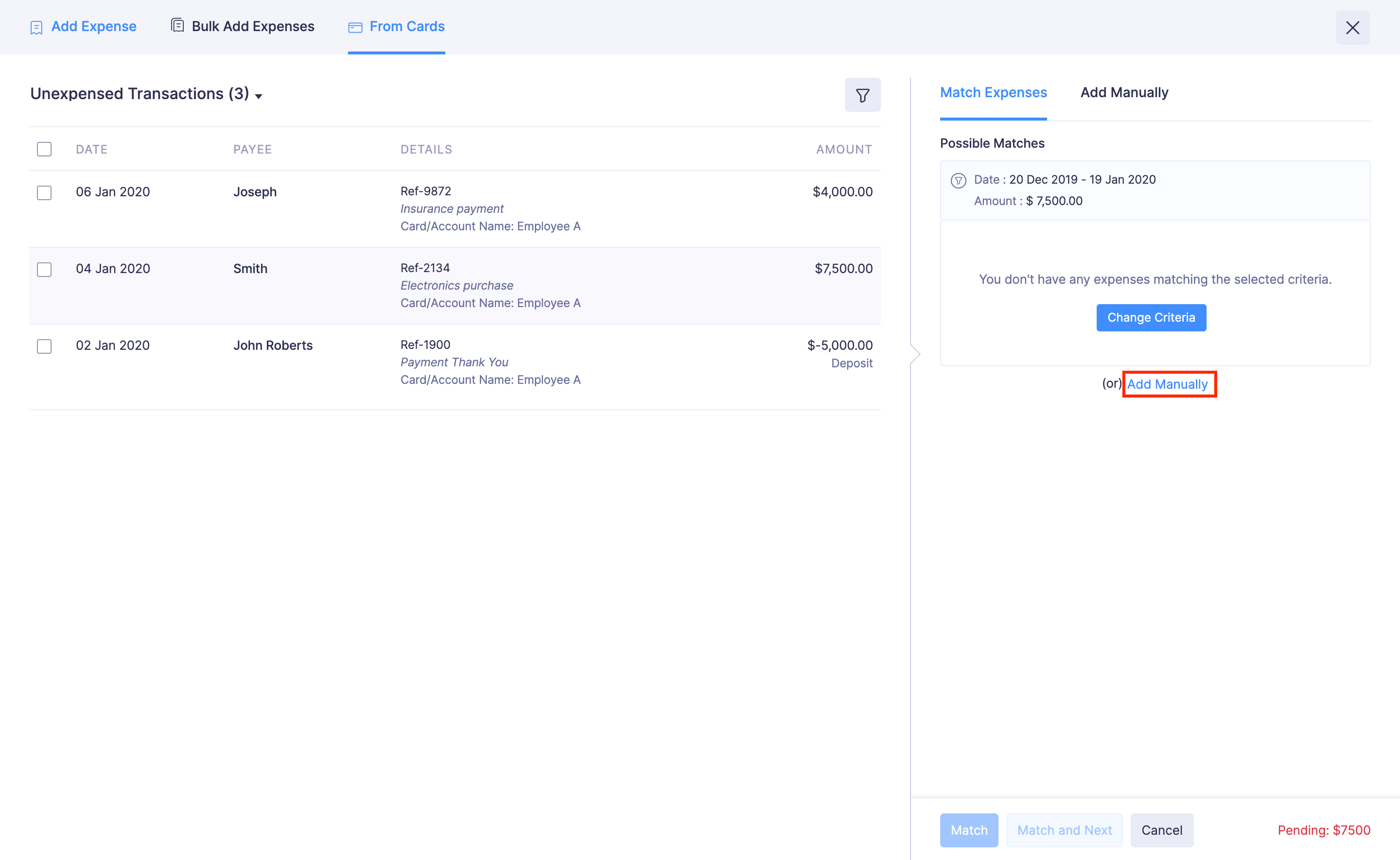
Task: Select all unexpensed transactions
Action: pos(44,149)
